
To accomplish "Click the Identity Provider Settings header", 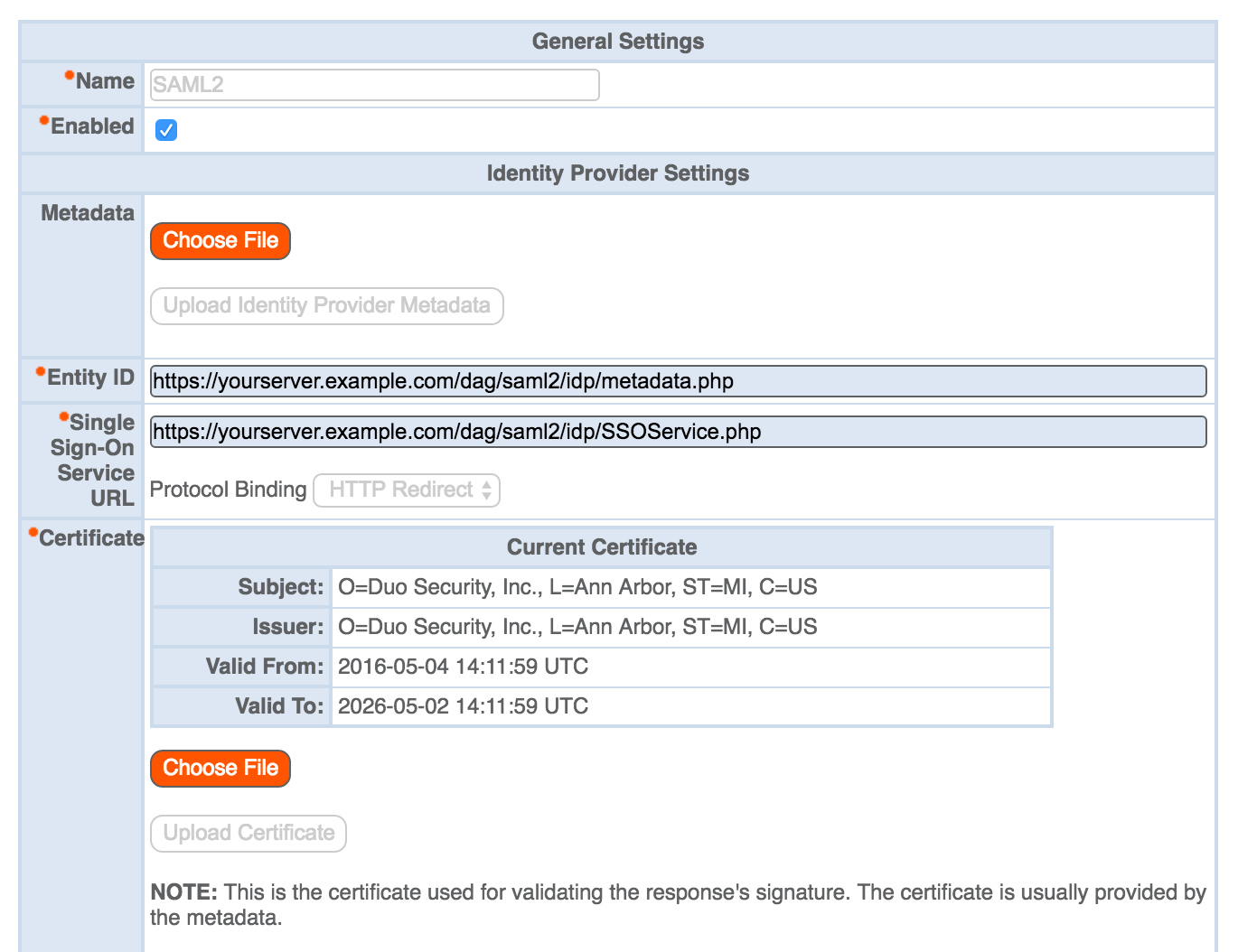I will pyautogui.click(x=617, y=173).
